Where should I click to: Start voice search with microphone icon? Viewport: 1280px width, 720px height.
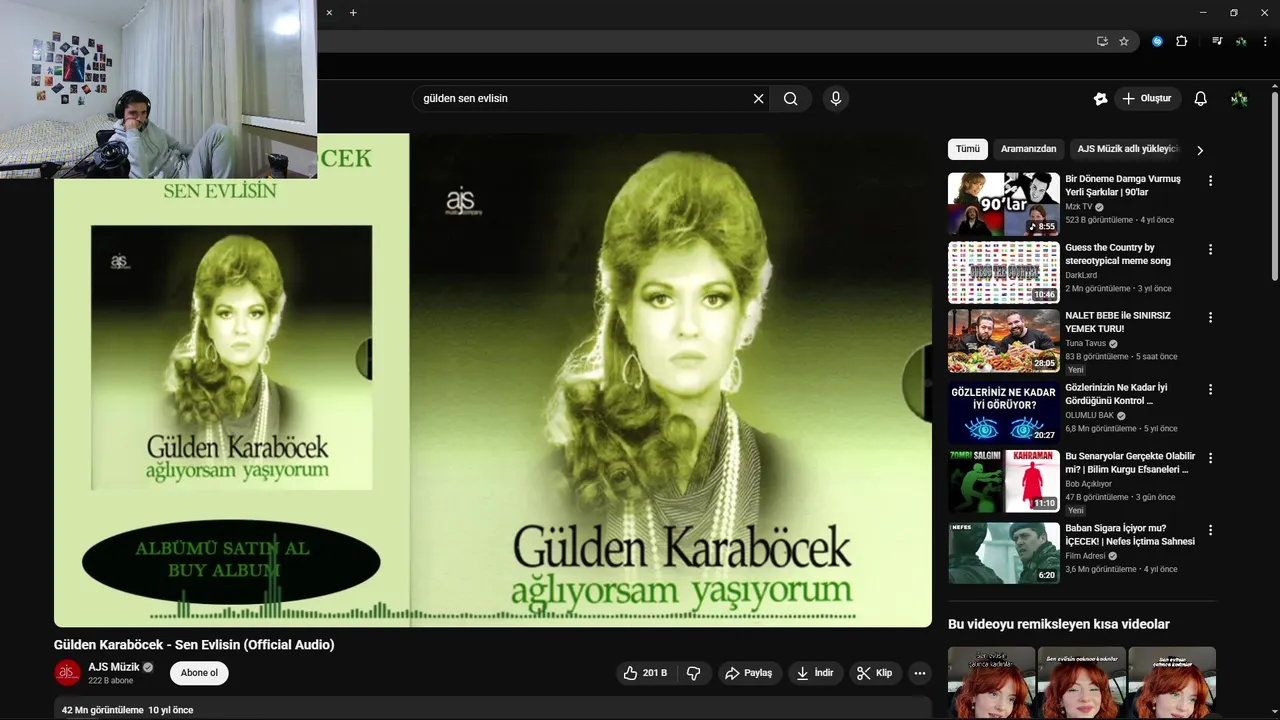pos(835,99)
